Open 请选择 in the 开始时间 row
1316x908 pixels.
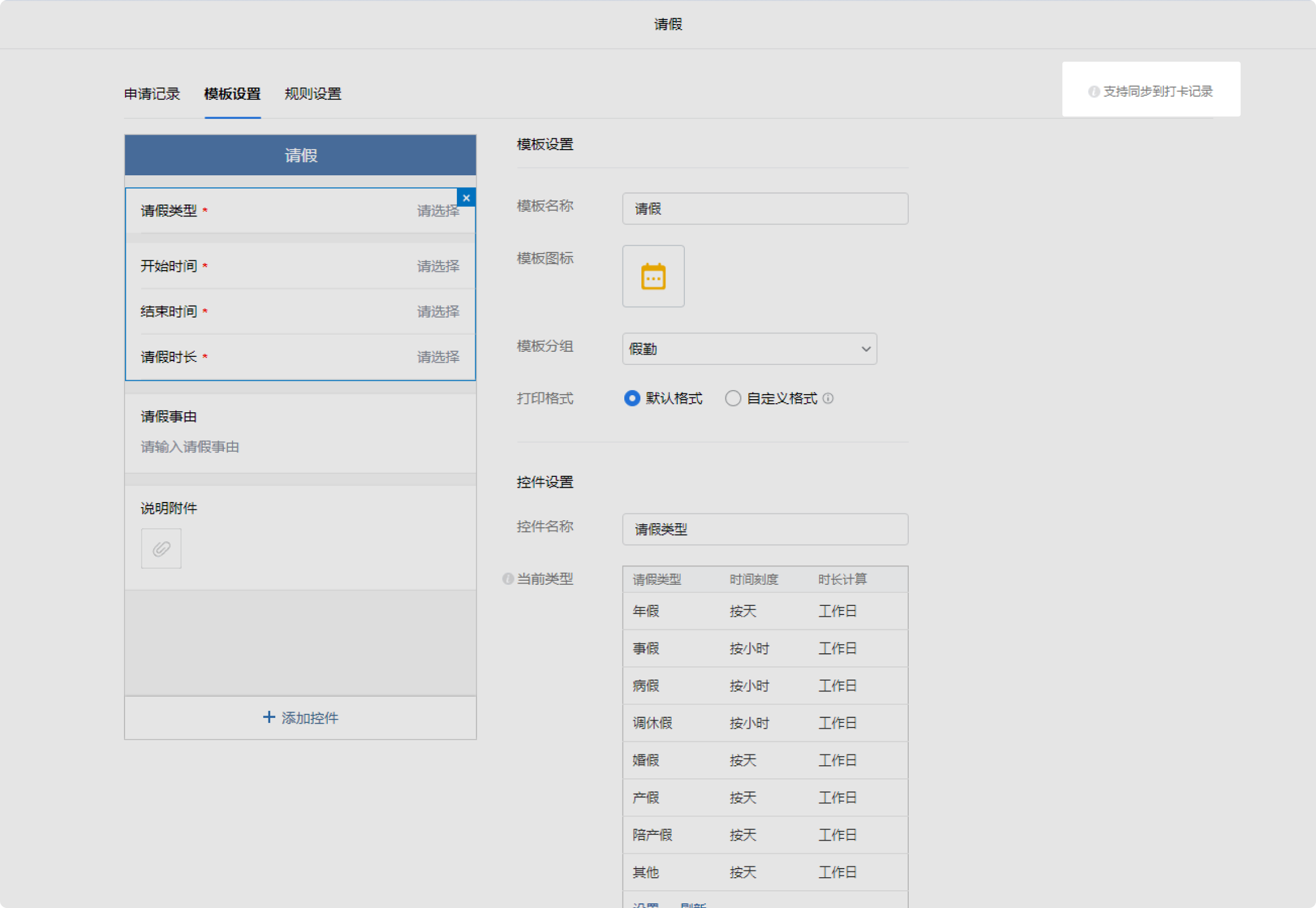(x=438, y=267)
